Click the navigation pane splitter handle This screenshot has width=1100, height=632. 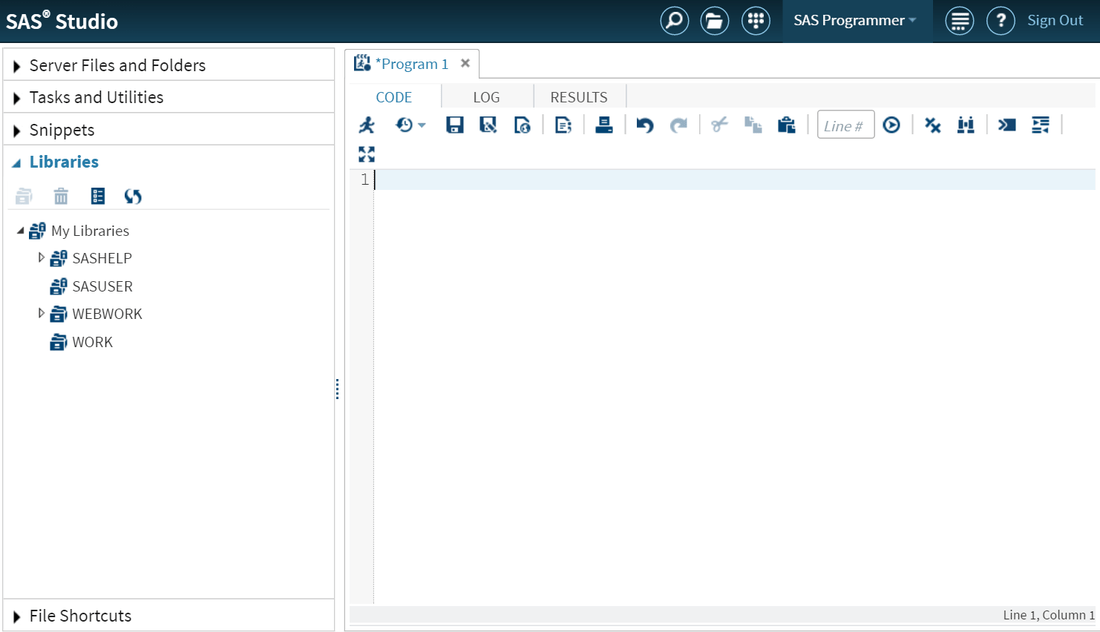click(x=337, y=389)
